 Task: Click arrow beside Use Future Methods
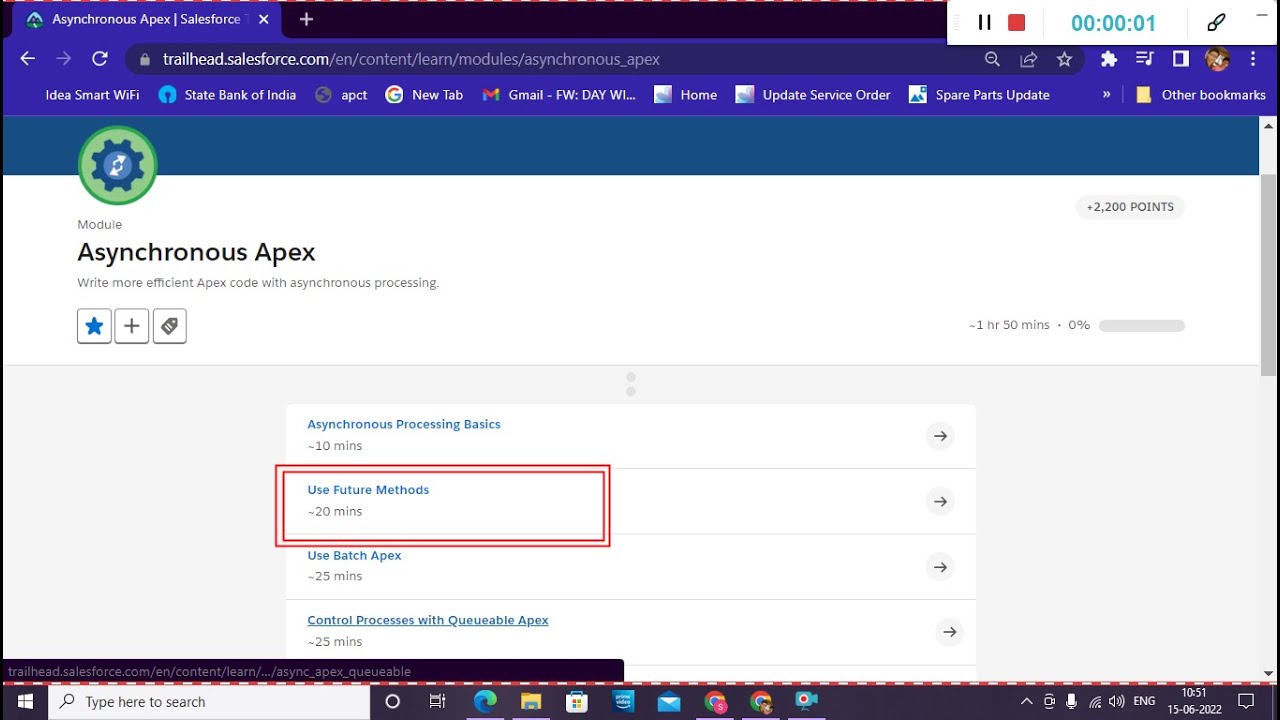point(940,501)
